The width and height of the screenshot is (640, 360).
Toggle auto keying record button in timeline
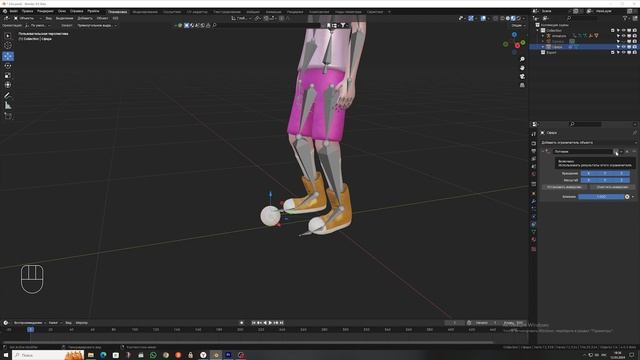(242, 323)
